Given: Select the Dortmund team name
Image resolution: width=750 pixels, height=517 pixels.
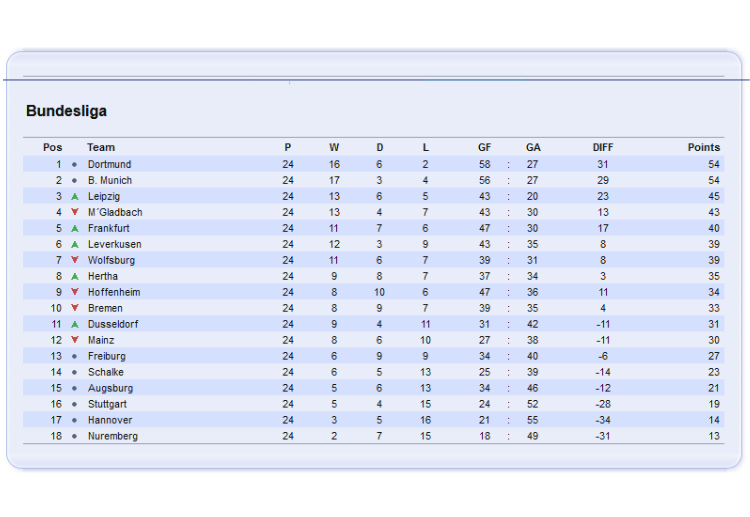Looking at the screenshot, I should click(109, 165).
